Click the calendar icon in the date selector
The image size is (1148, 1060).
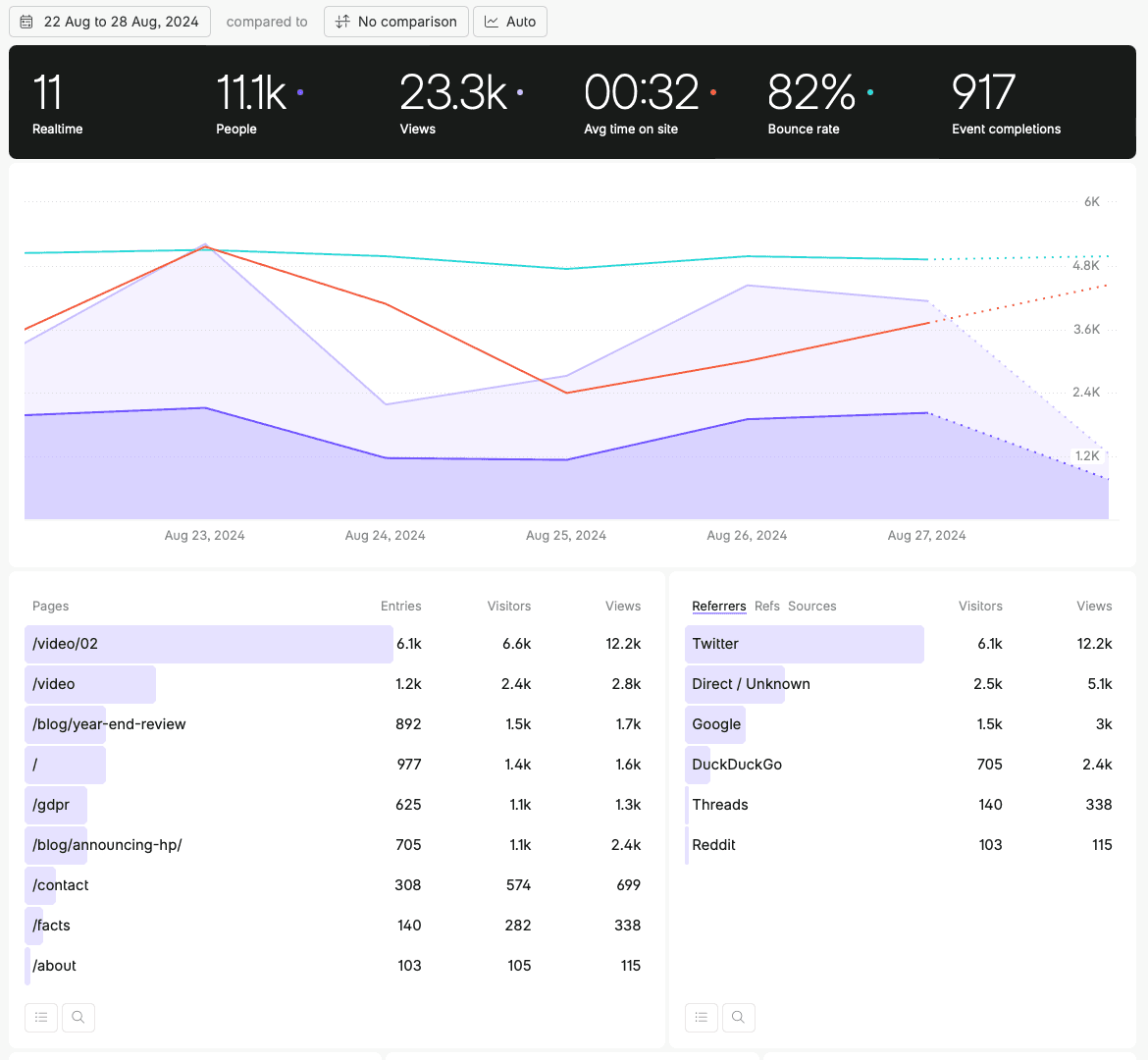(26, 21)
